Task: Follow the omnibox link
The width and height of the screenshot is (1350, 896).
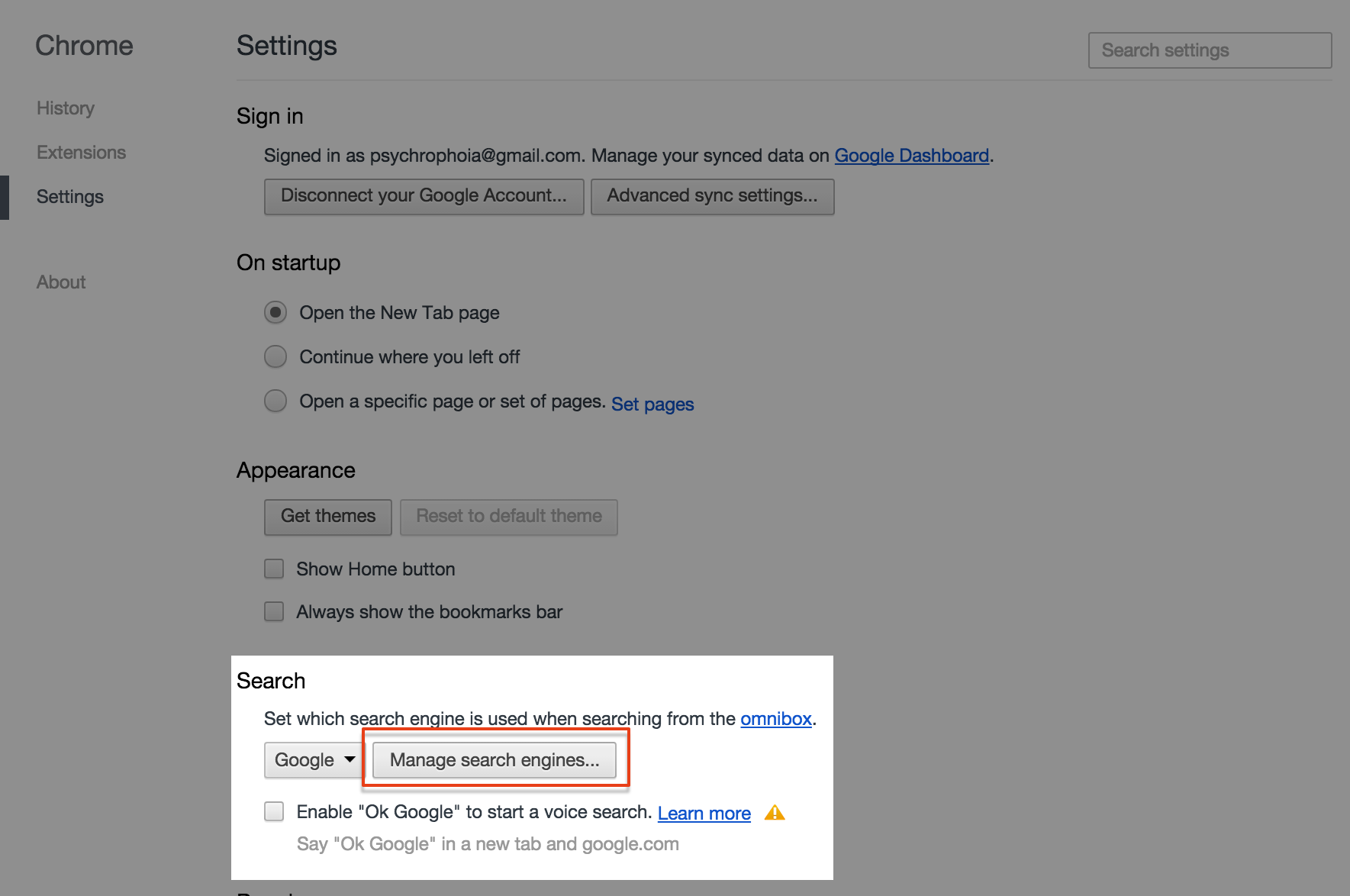Action: coord(776,719)
